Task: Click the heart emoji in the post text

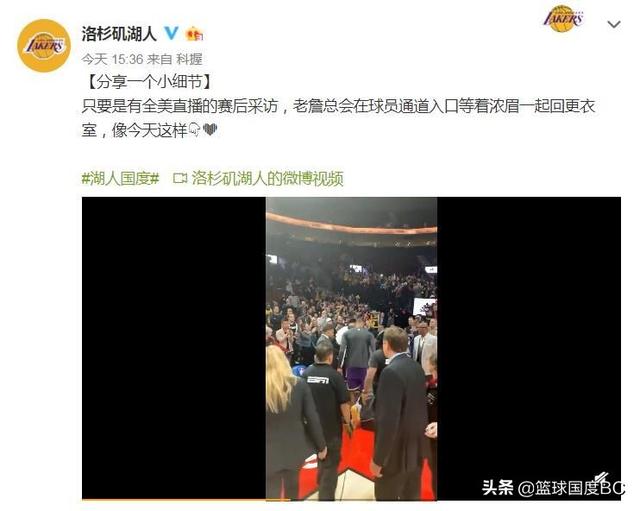Action: (x=210, y=130)
